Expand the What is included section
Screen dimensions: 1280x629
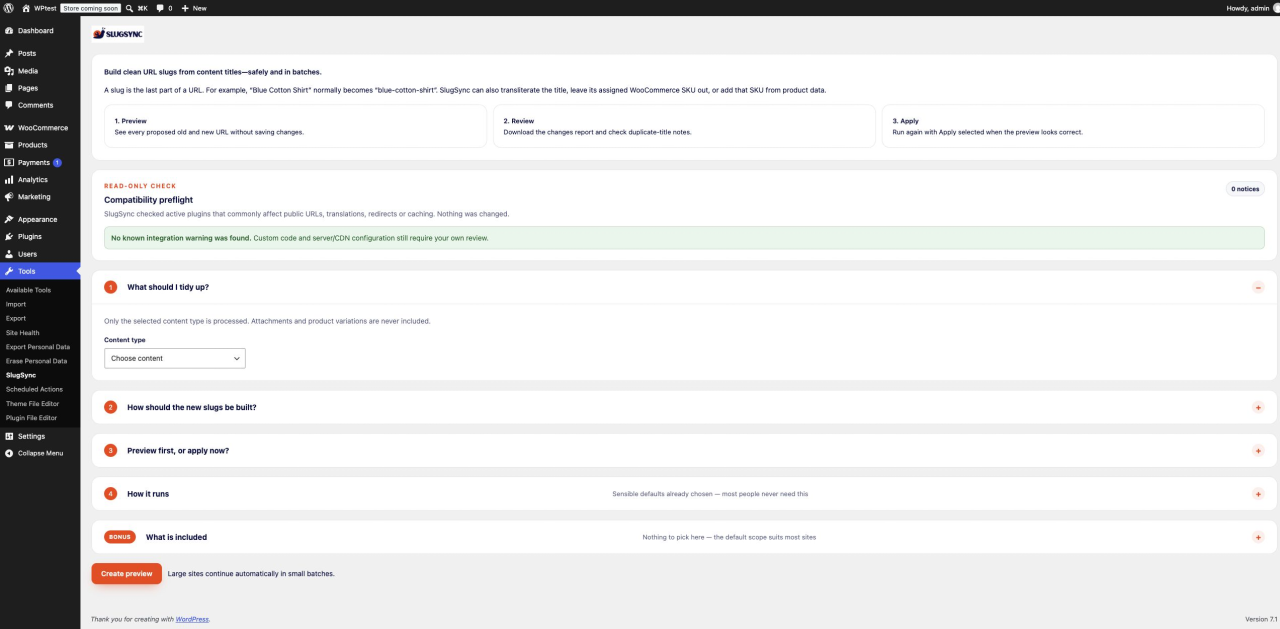(x=1258, y=537)
